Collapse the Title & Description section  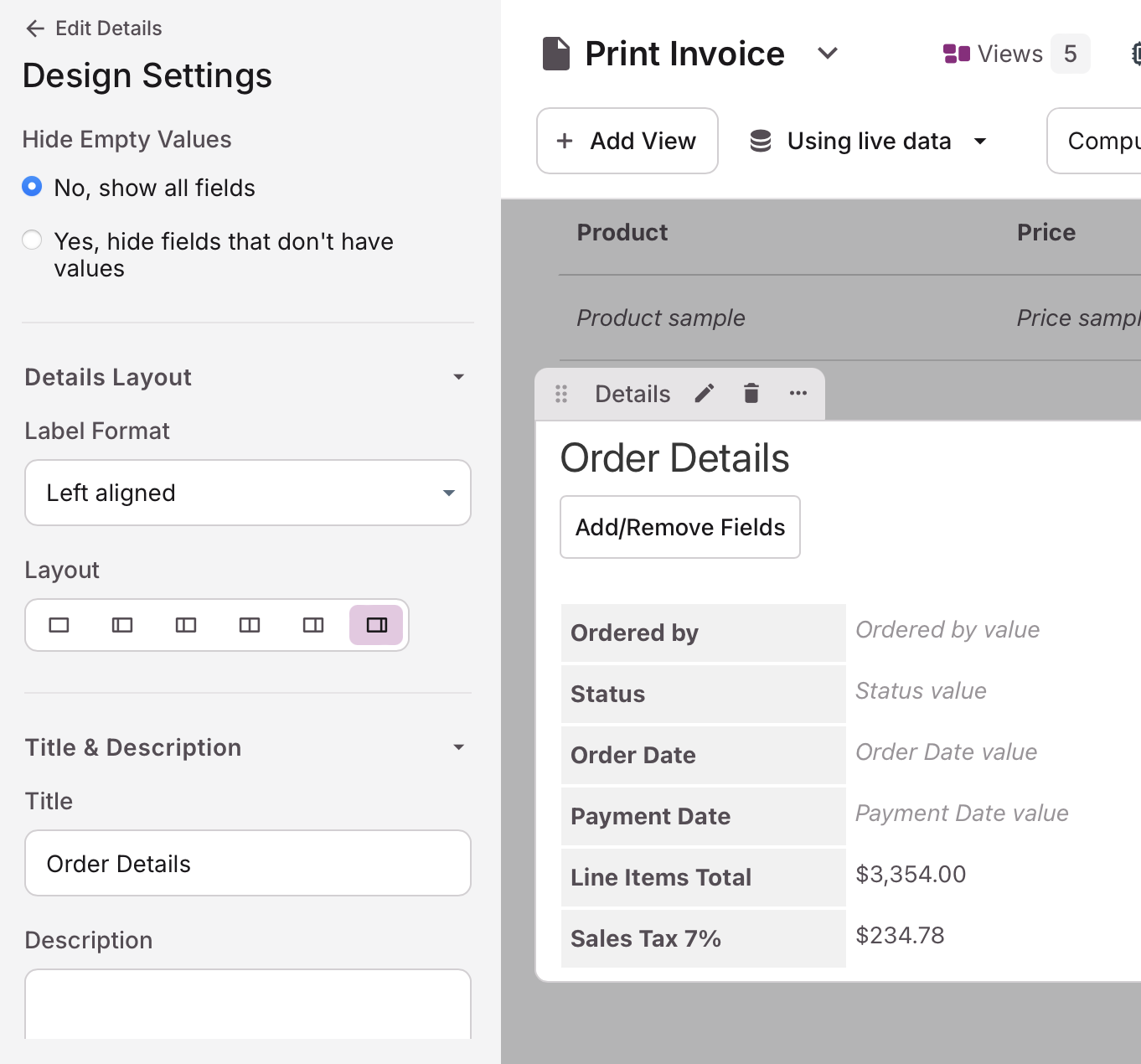pyautogui.click(x=458, y=746)
